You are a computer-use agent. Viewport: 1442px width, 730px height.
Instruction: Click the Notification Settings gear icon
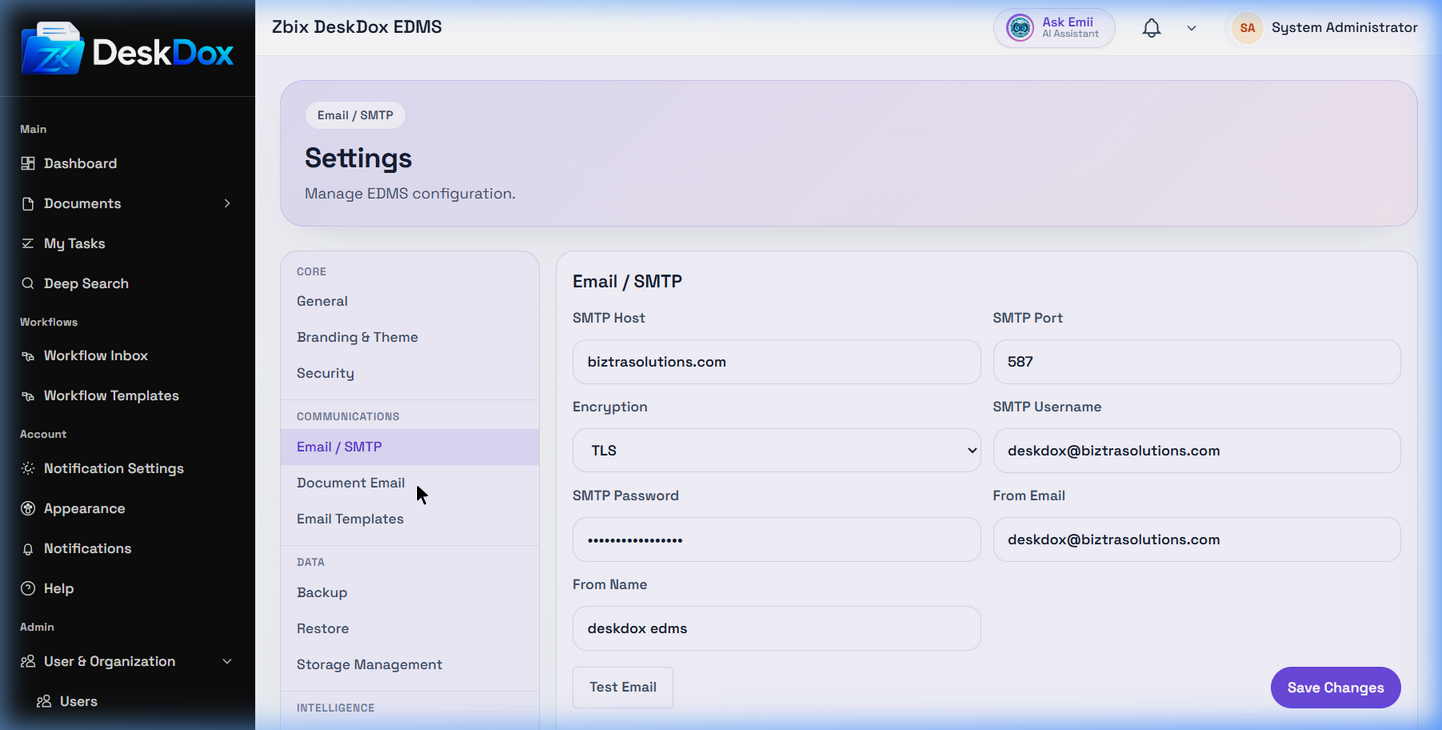pos(28,468)
